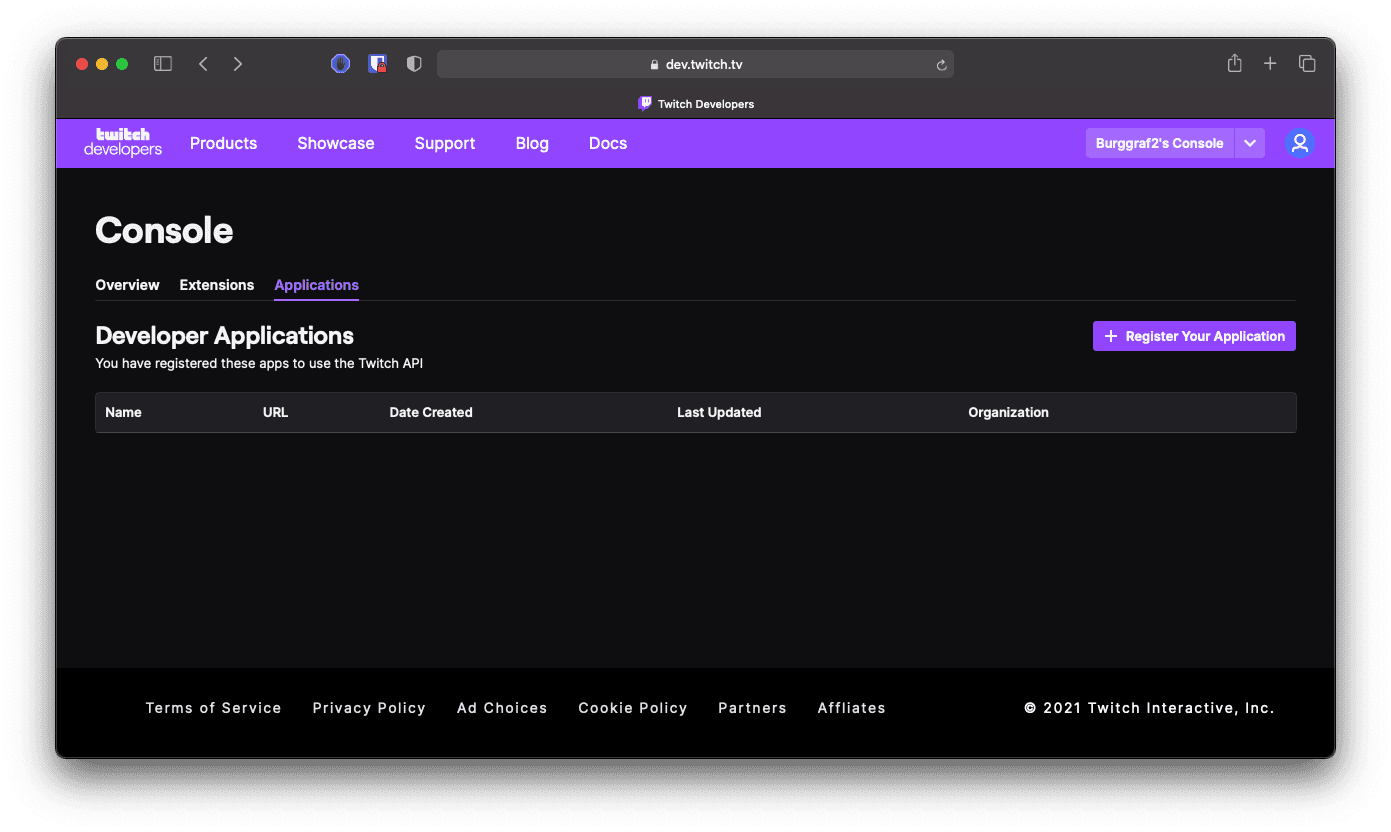Open the Docs menu item
The height and width of the screenshot is (832, 1391).
coord(608,143)
